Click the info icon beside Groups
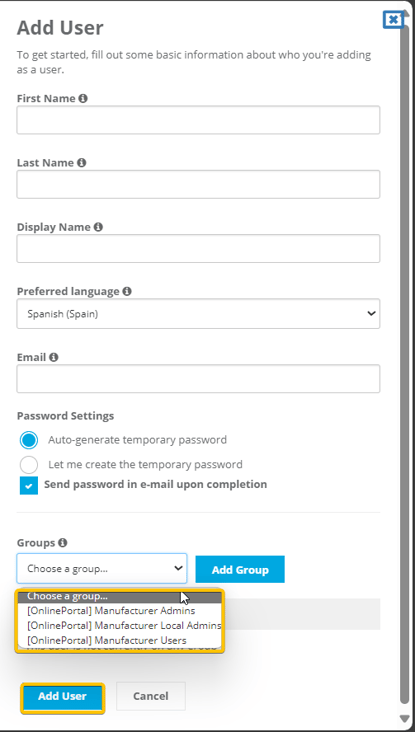Viewport: 415px width, 732px height. point(63,542)
